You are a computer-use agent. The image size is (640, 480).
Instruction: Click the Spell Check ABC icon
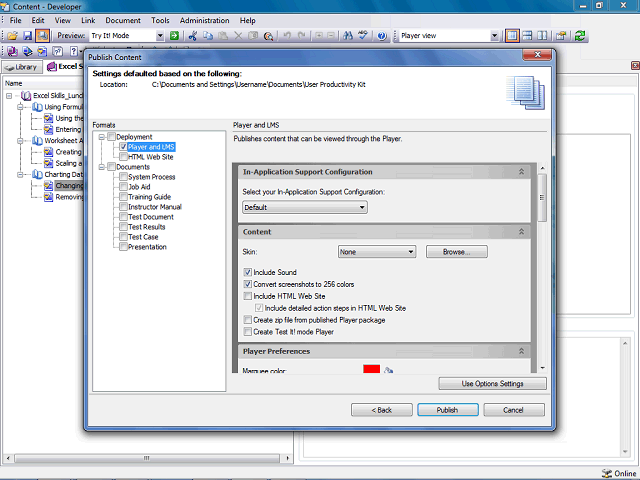(362, 36)
